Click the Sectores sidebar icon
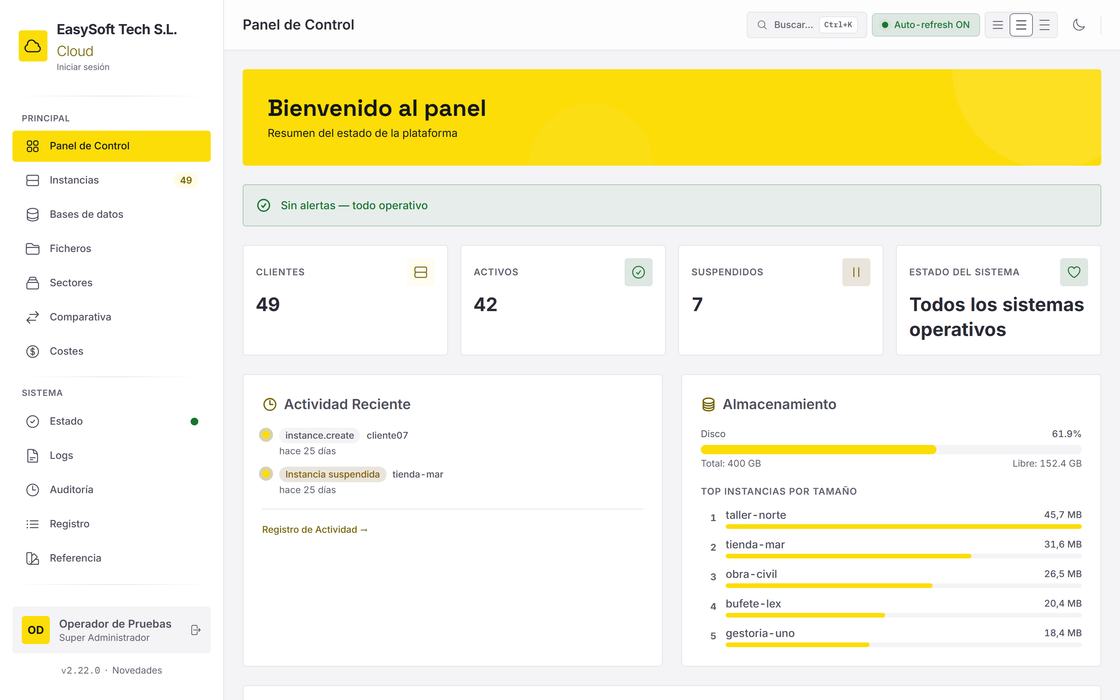Screen dimensions: 1120x700 [33, 284]
